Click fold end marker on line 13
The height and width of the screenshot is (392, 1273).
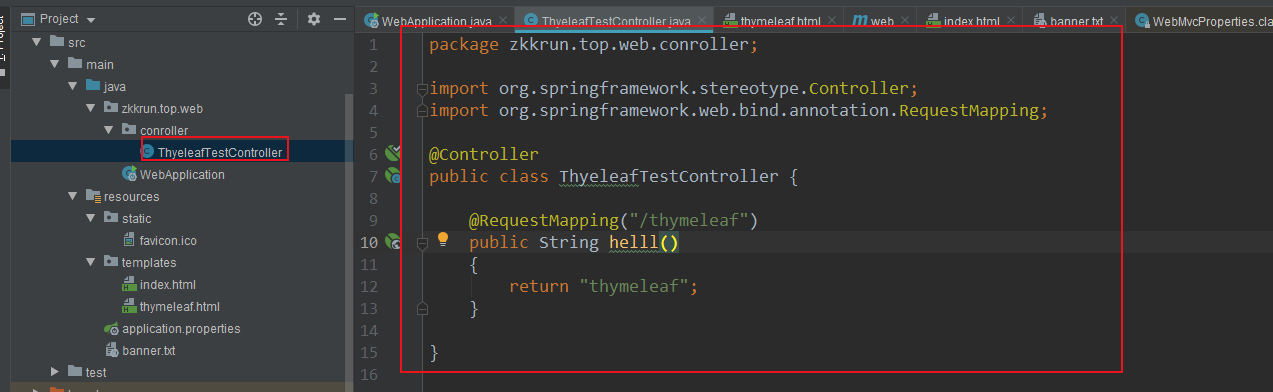coord(423,309)
